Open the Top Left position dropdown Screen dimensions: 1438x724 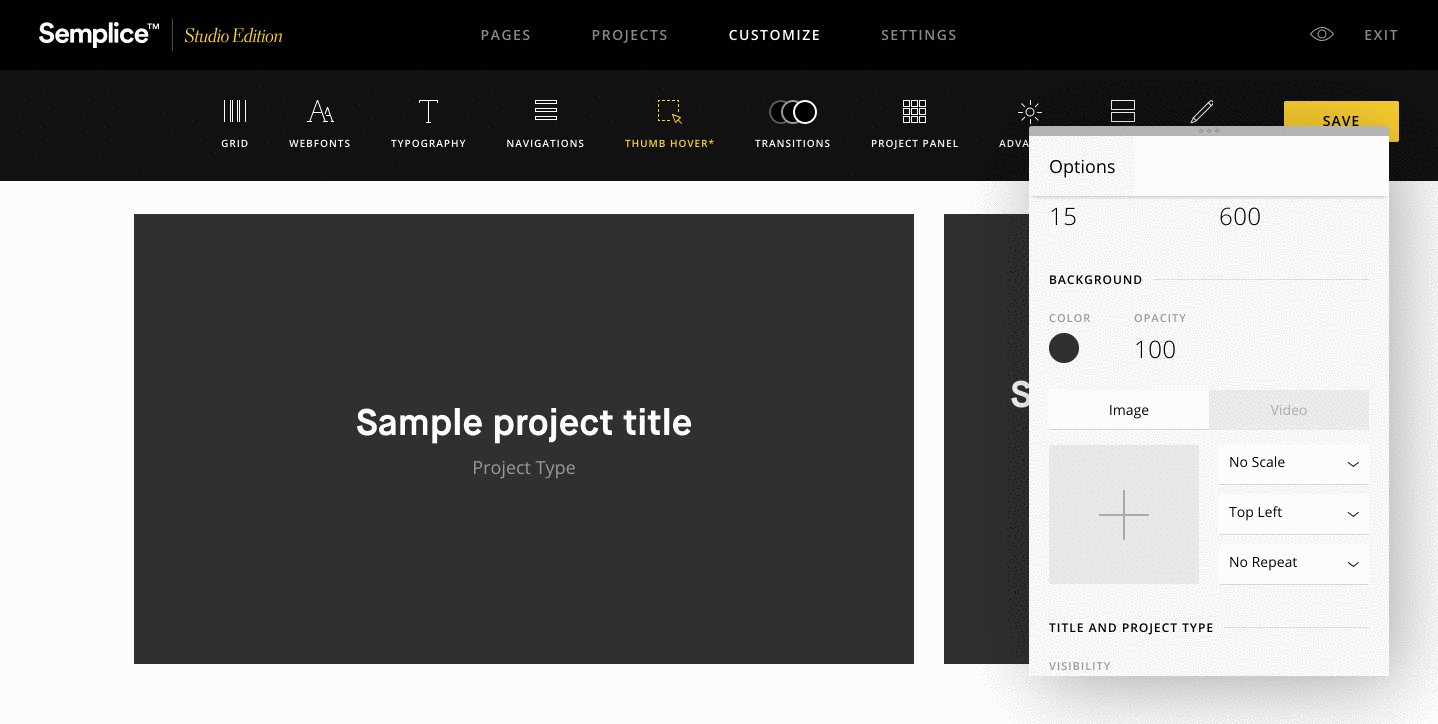(x=1293, y=513)
